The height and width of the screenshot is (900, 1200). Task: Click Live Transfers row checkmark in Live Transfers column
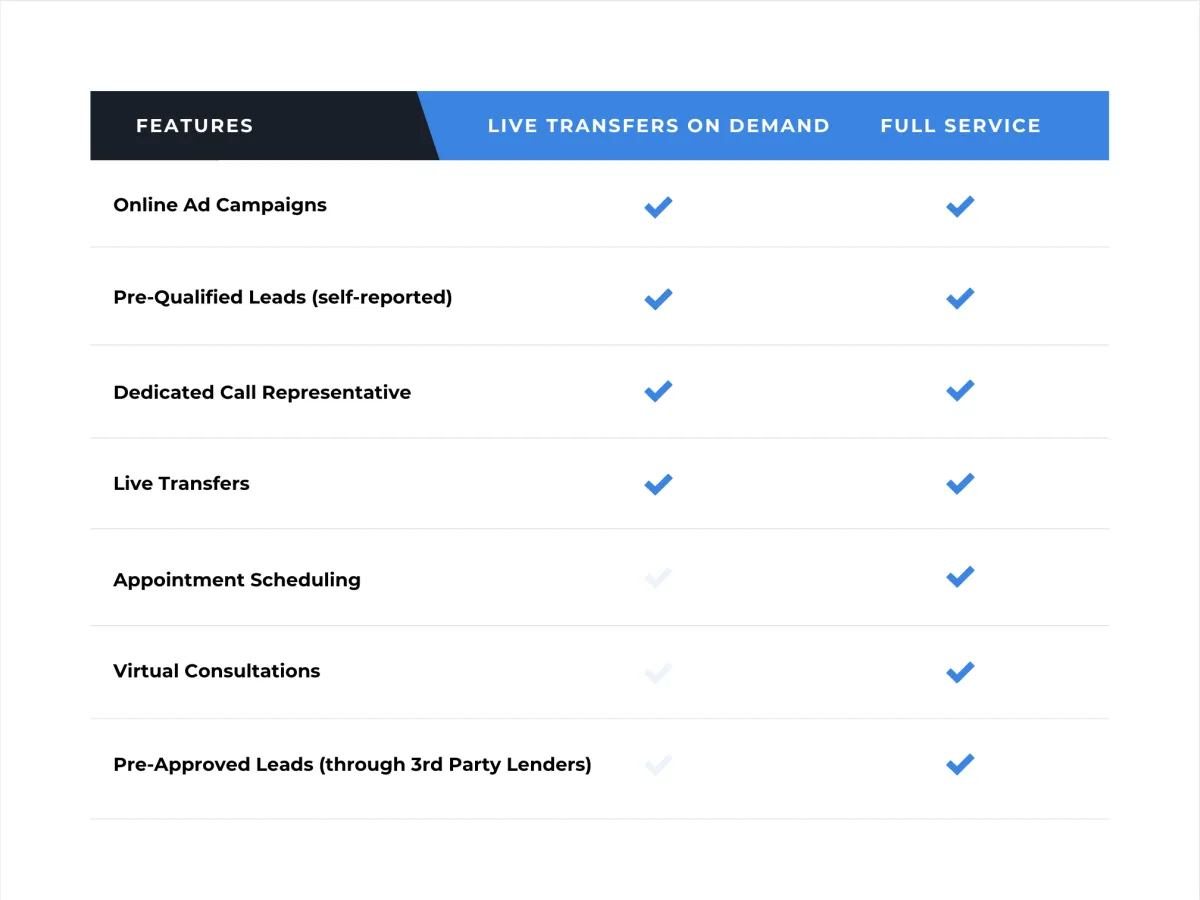[x=658, y=484]
